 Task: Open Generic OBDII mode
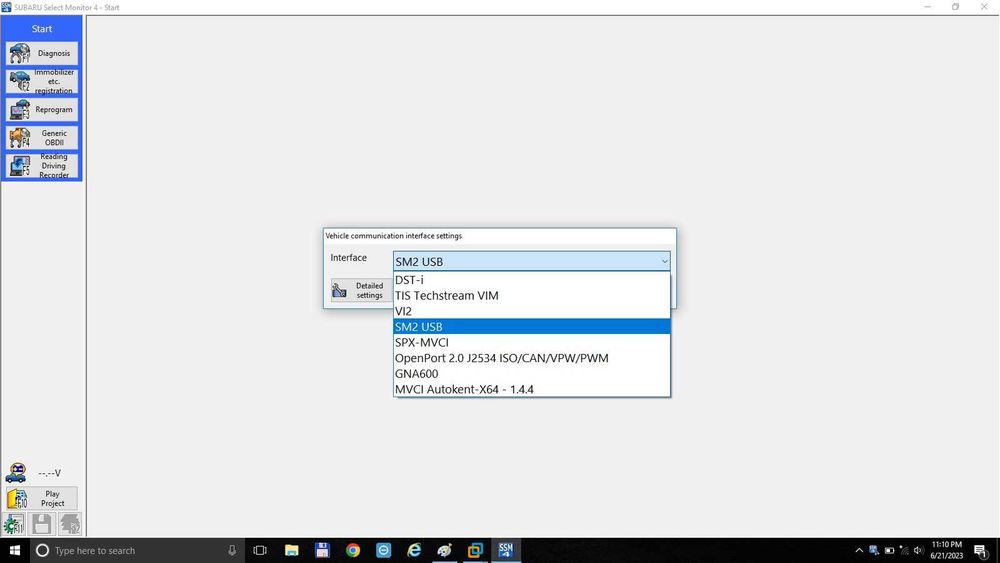[42, 138]
